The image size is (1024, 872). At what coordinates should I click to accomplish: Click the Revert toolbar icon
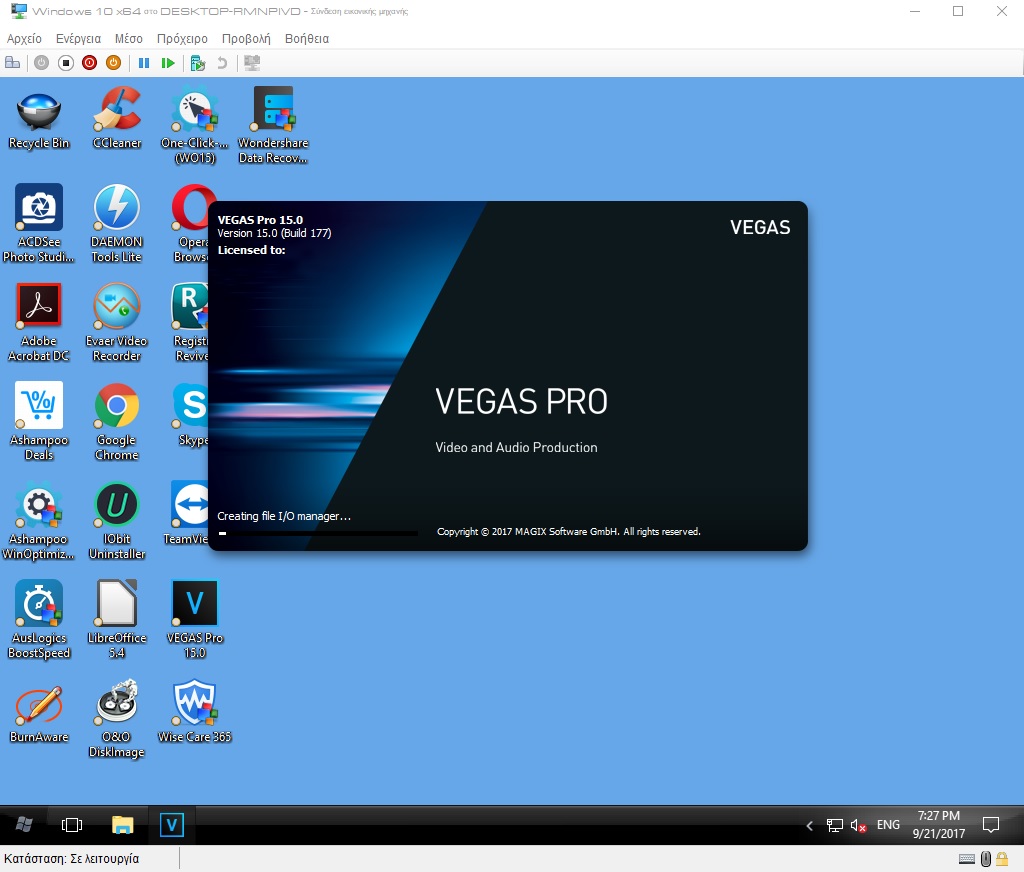click(x=222, y=63)
